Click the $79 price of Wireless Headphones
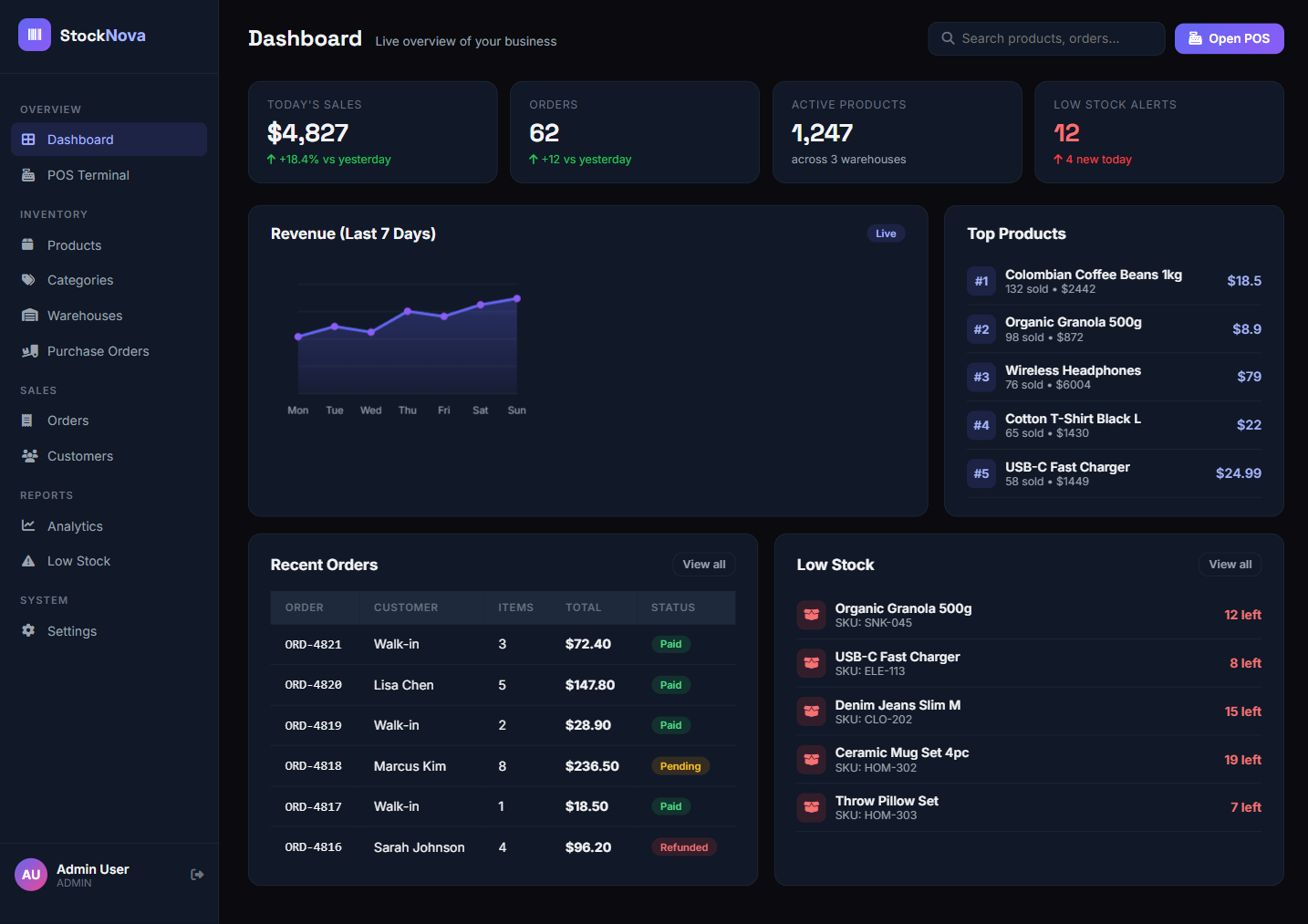The width and height of the screenshot is (1308, 924). [x=1249, y=377]
